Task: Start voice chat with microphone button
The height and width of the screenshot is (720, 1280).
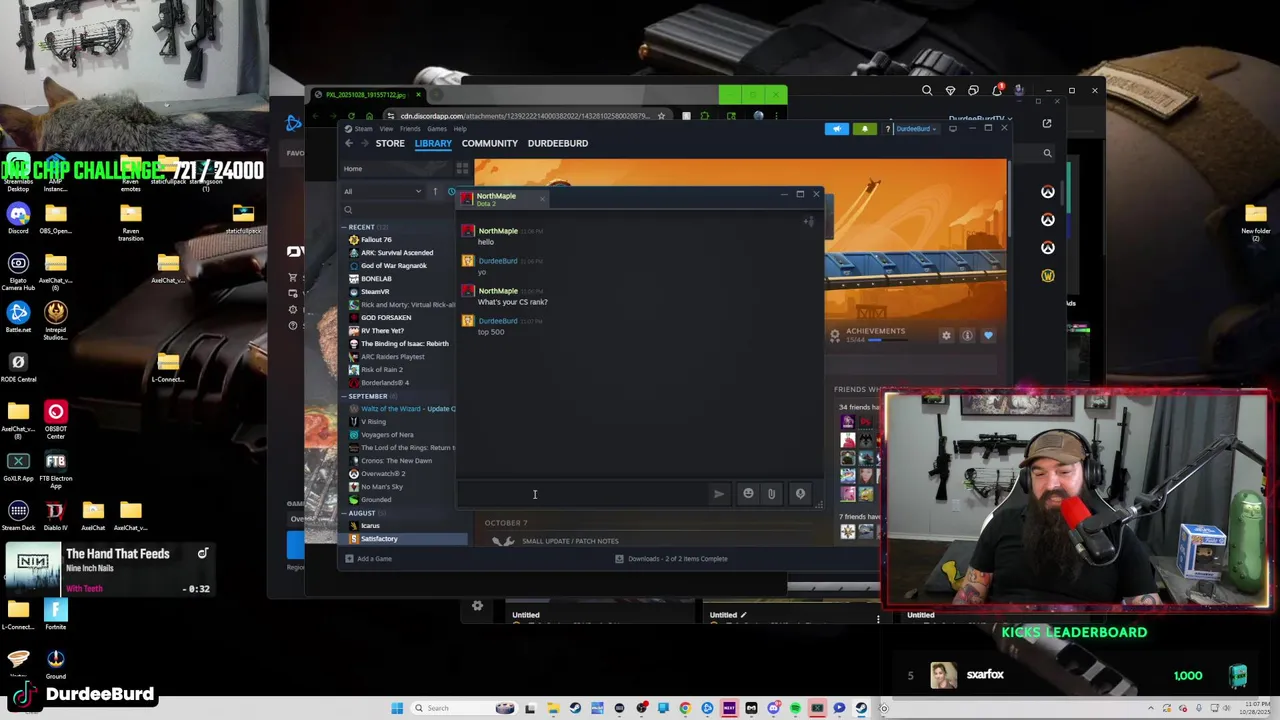Action: point(800,494)
